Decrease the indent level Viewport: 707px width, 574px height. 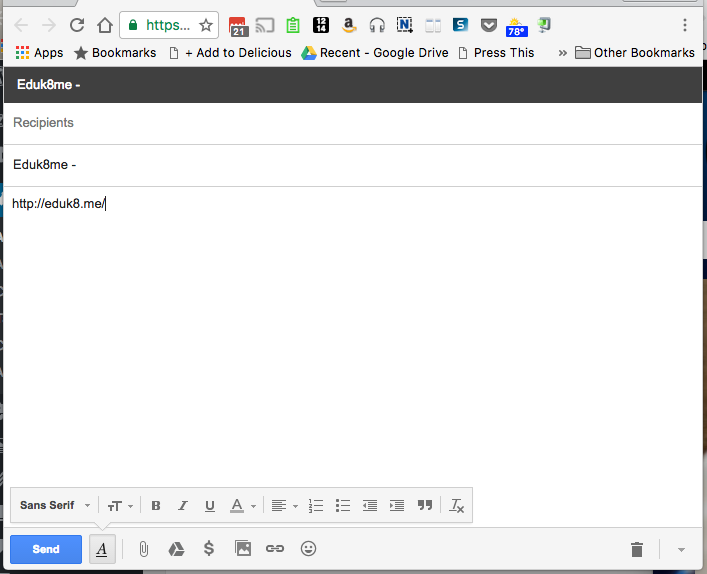(370, 506)
